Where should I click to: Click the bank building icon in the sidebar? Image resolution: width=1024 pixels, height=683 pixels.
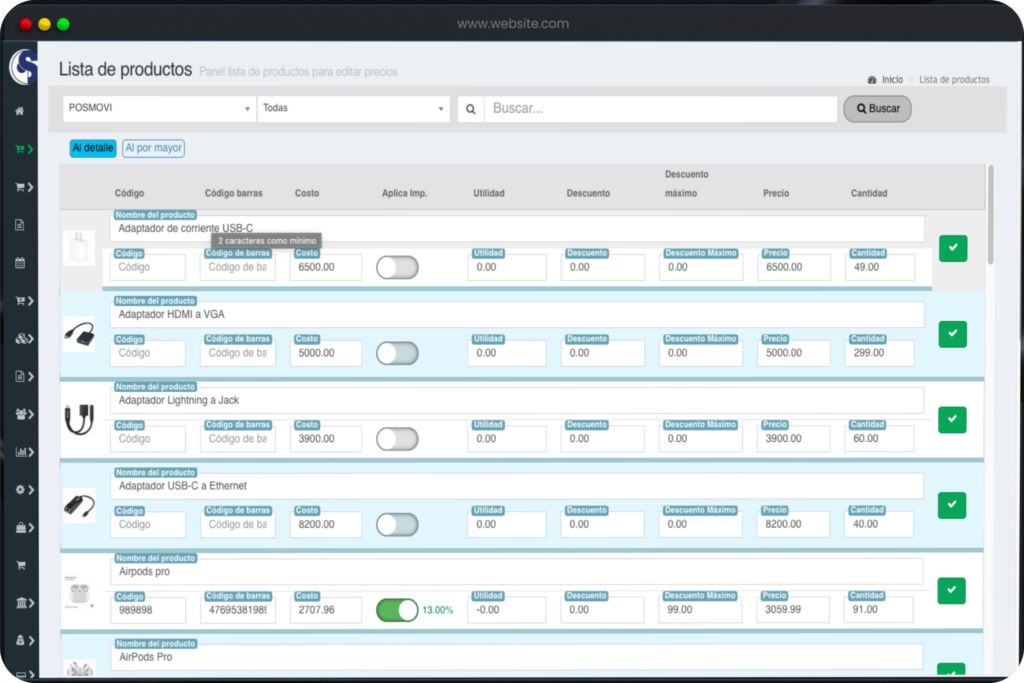pyautogui.click(x=21, y=603)
